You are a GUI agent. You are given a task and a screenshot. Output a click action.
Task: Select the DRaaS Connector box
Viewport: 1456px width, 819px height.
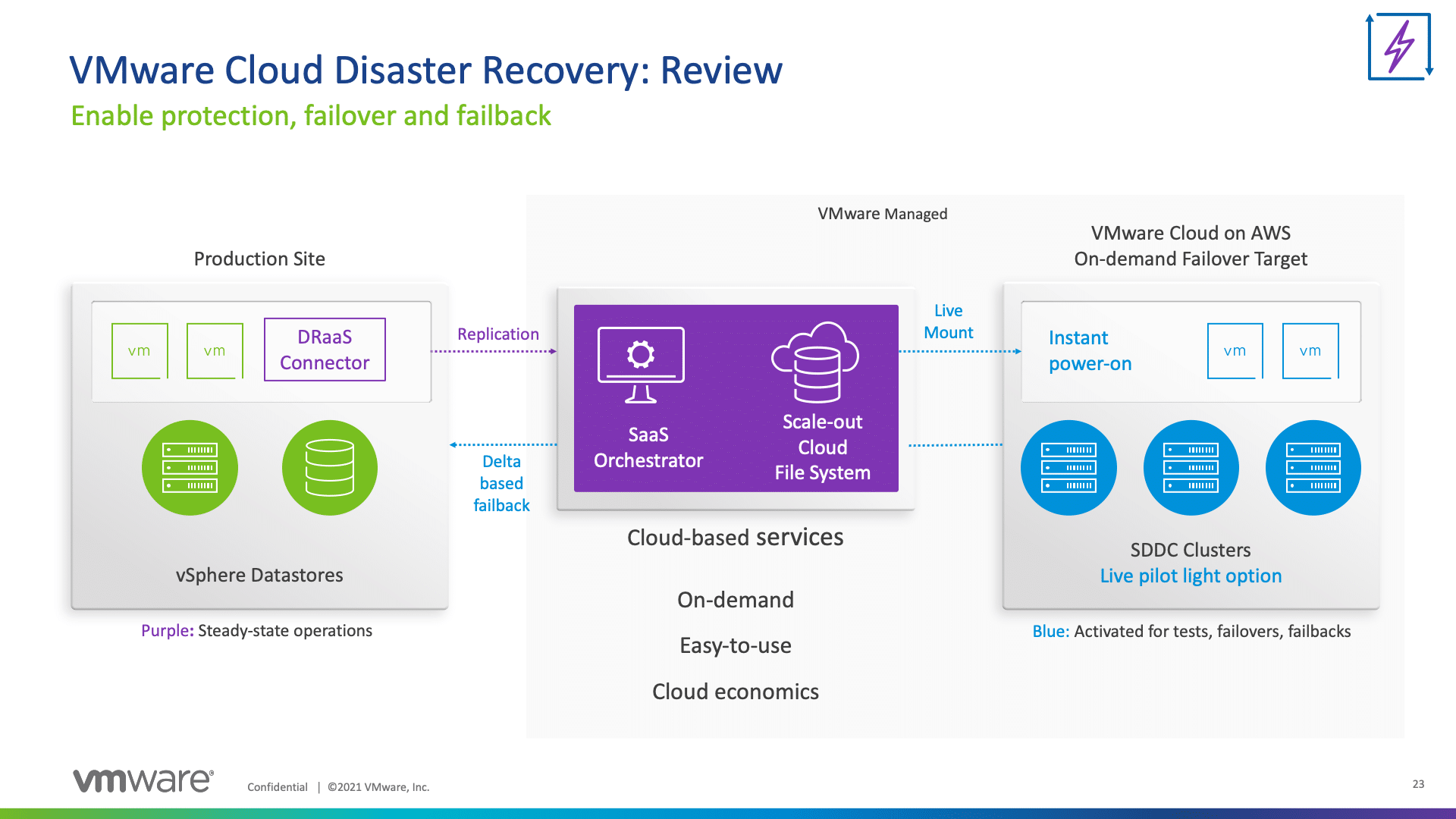pyautogui.click(x=325, y=350)
